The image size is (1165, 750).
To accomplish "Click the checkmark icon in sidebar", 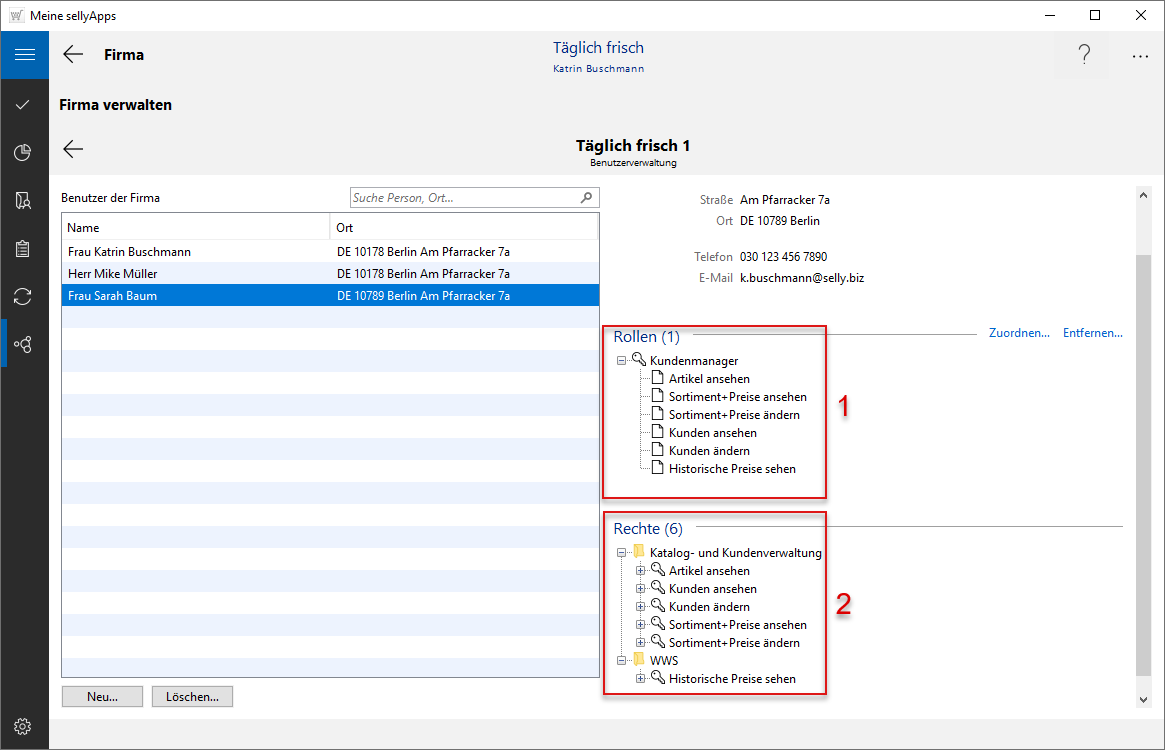I will [24, 104].
